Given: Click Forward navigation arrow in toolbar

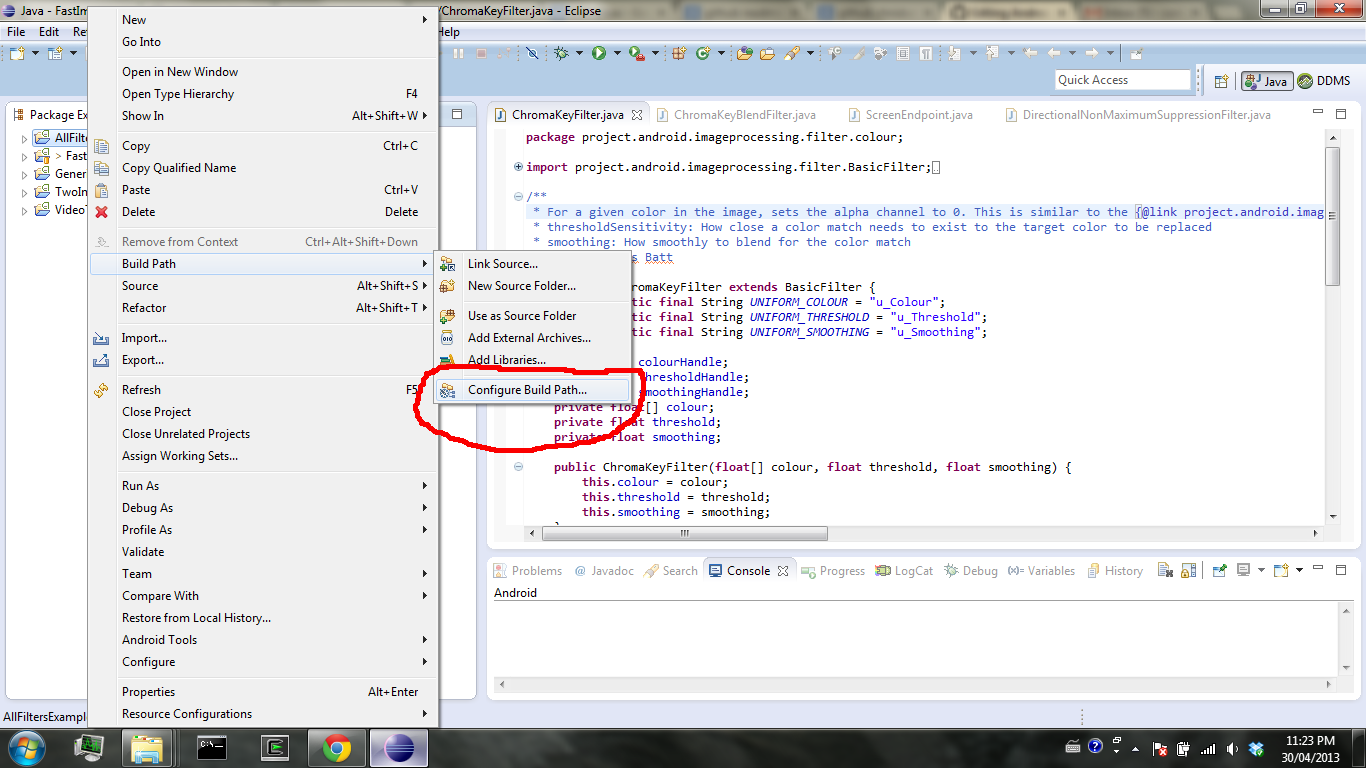Looking at the screenshot, I should (x=1092, y=53).
